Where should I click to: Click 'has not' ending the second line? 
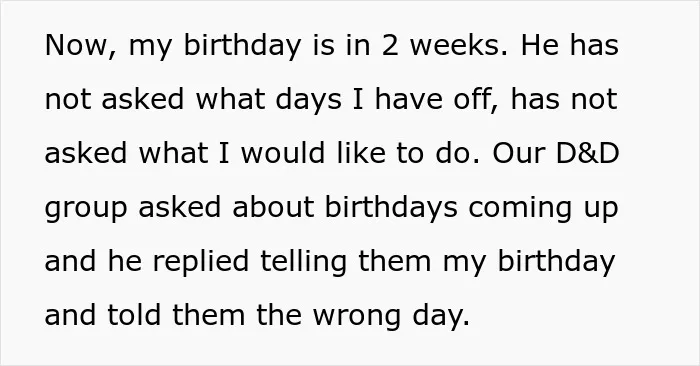pos(564,99)
